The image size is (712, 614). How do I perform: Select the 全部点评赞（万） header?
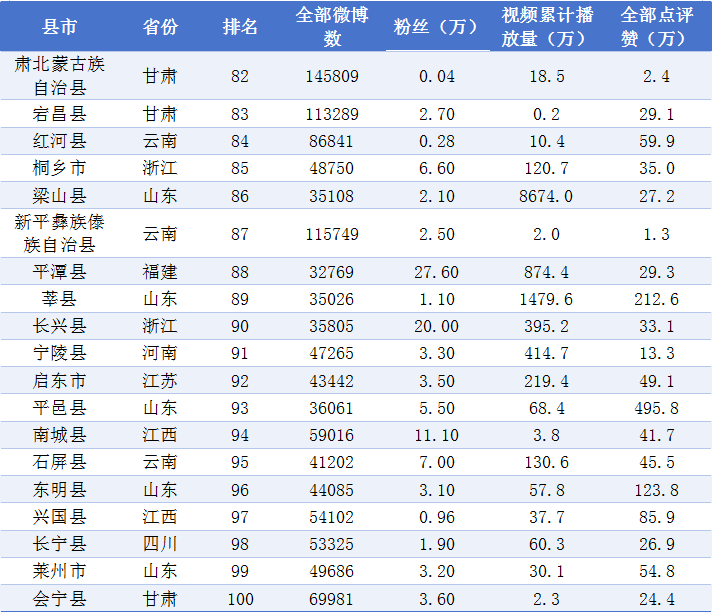click(654, 27)
